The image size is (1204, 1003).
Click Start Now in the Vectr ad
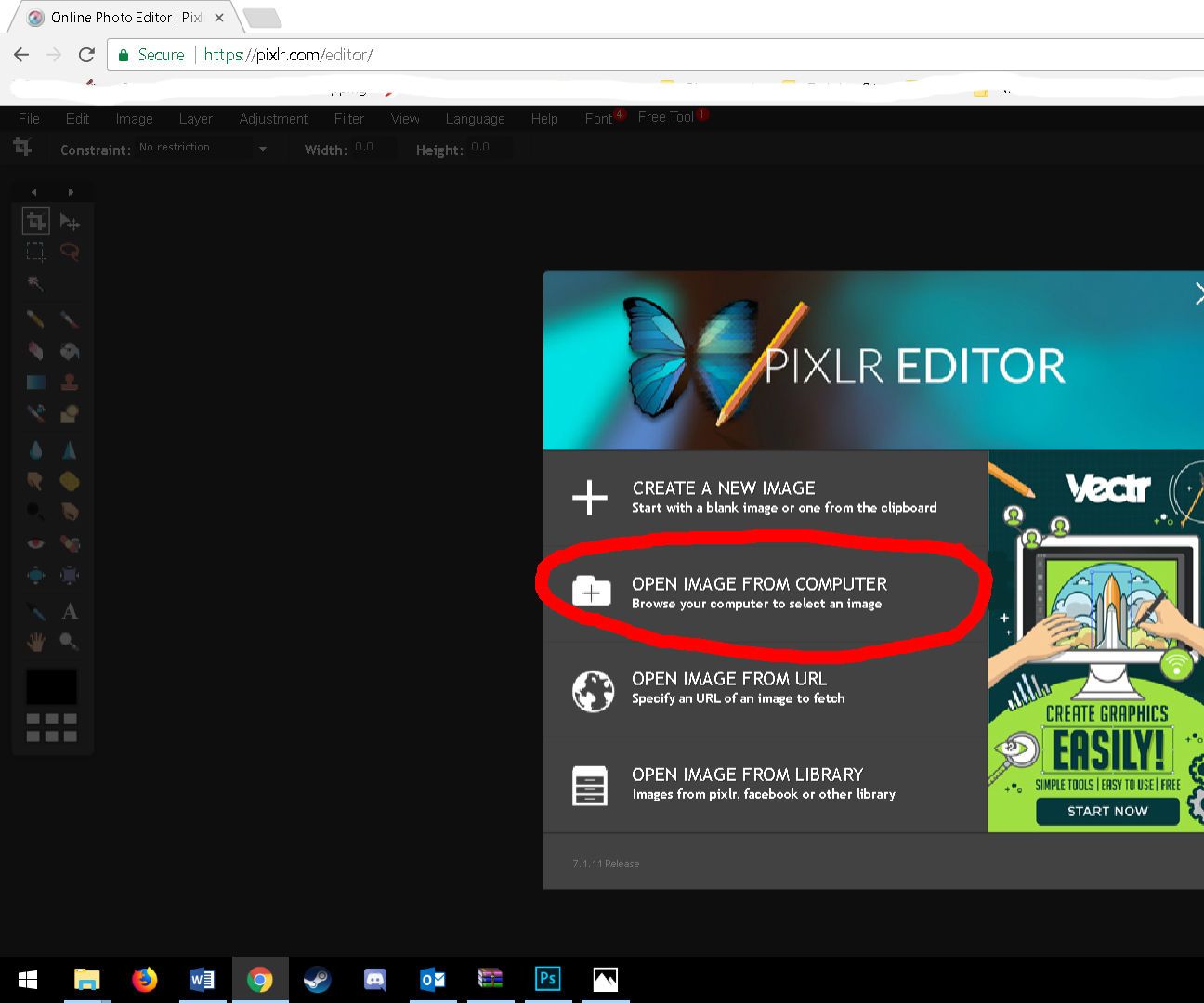coord(1107,811)
